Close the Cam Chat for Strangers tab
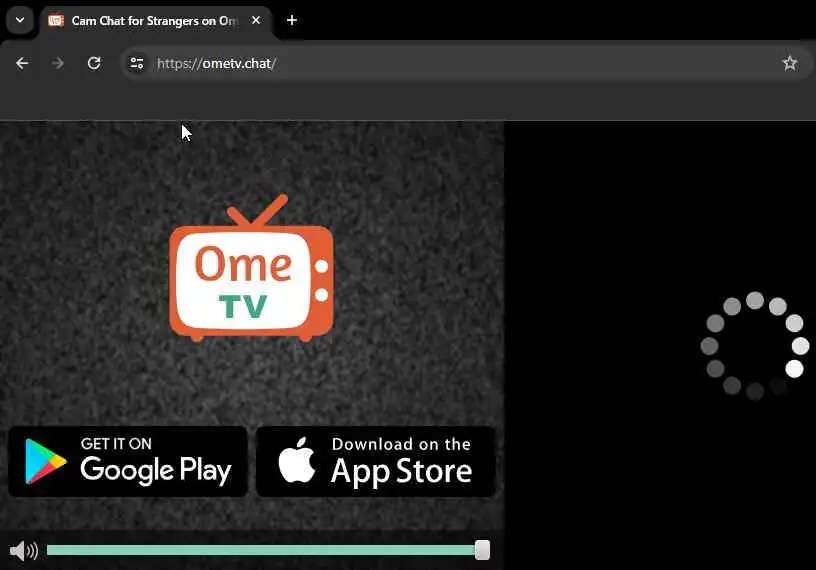 pos(256,20)
